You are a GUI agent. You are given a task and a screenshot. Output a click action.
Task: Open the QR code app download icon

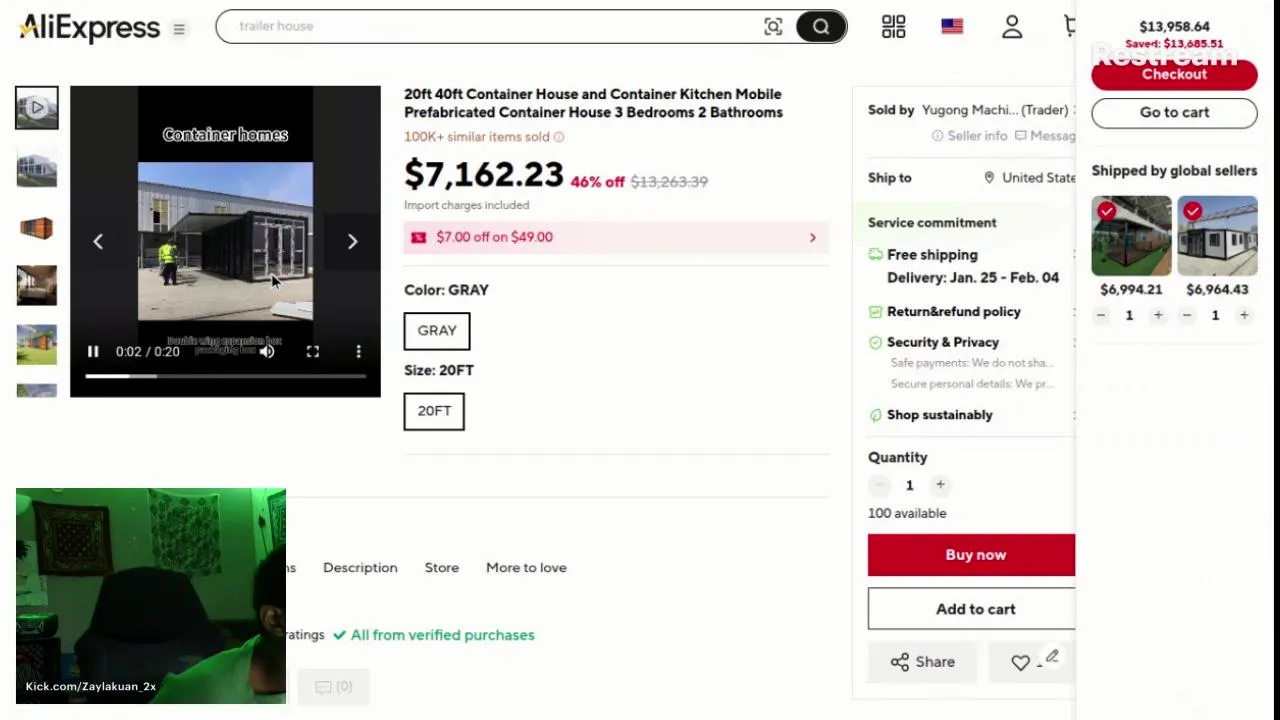893,27
